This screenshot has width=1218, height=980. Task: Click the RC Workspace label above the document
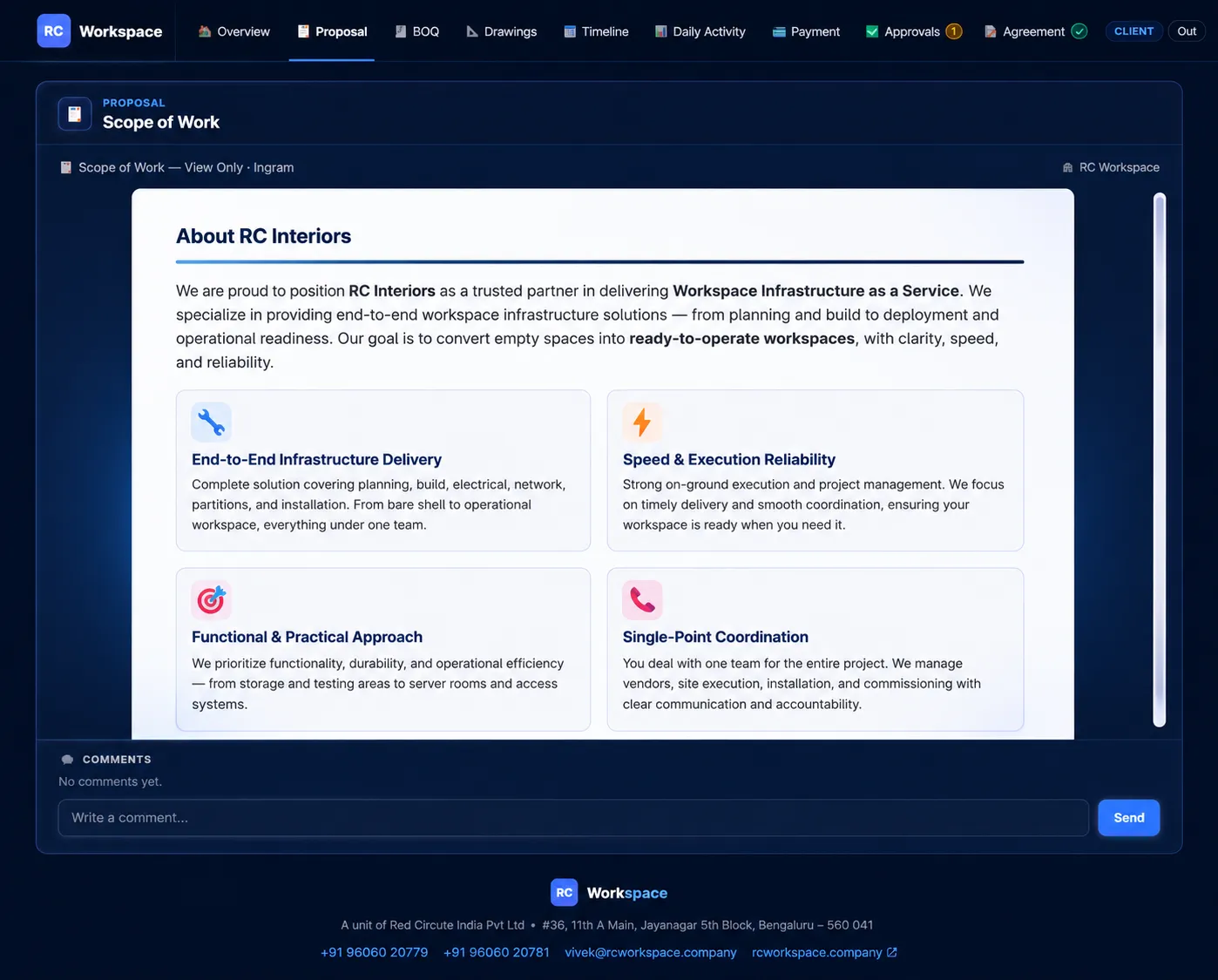coord(1119,167)
